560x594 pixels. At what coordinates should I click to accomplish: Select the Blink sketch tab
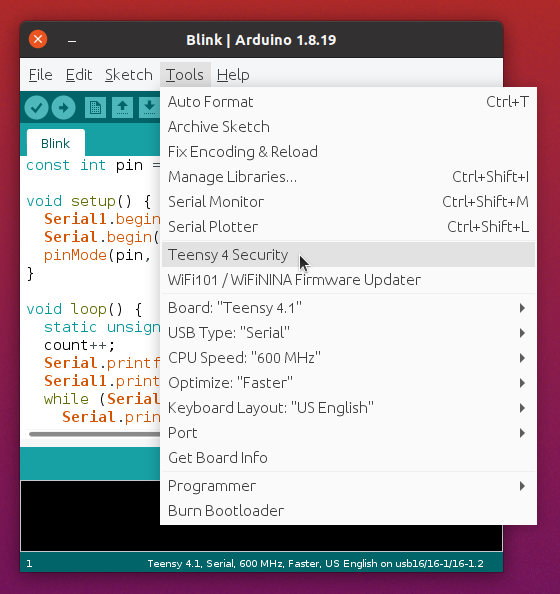point(56,143)
